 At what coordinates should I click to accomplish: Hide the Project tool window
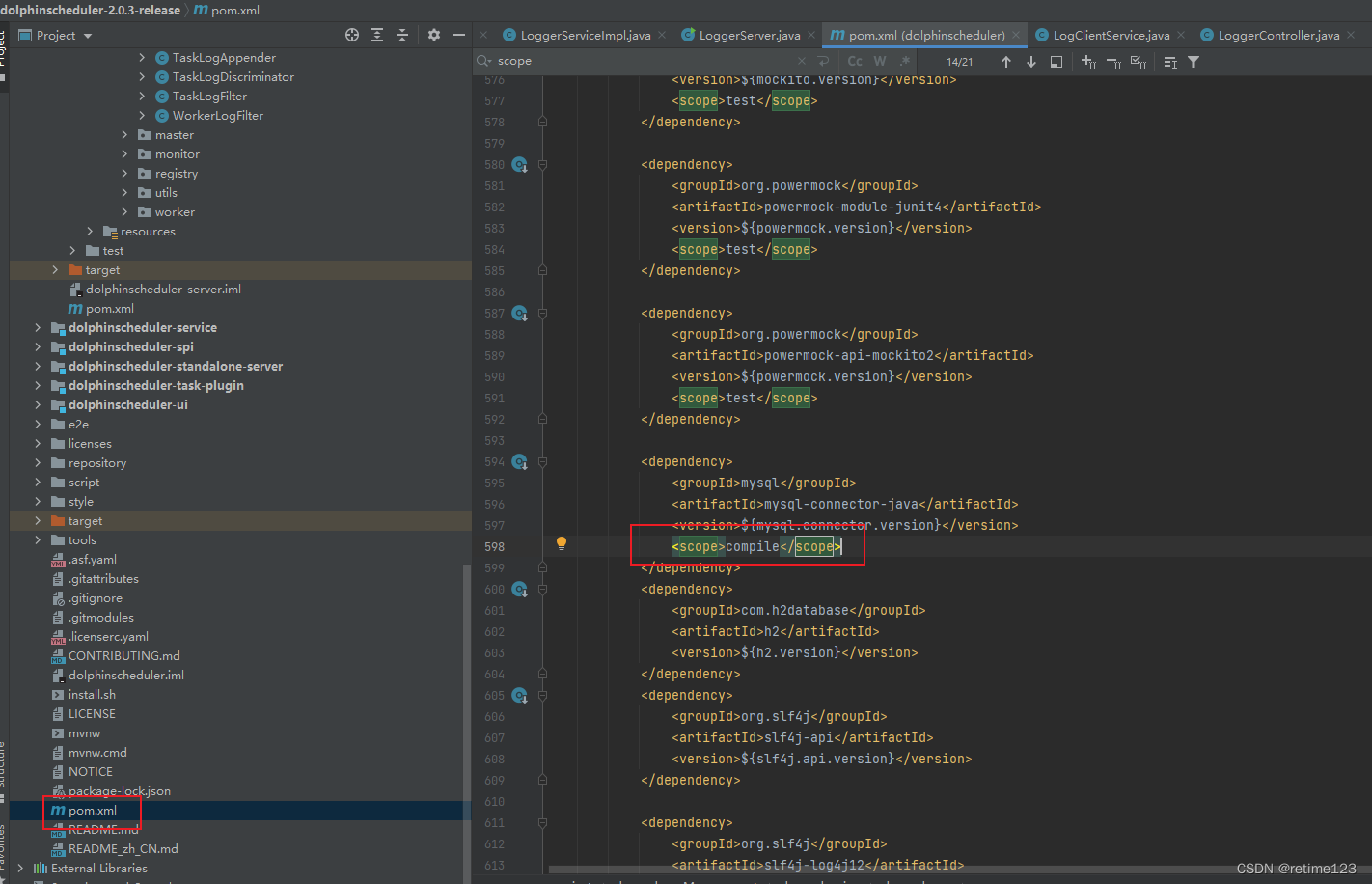[x=459, y=35]
